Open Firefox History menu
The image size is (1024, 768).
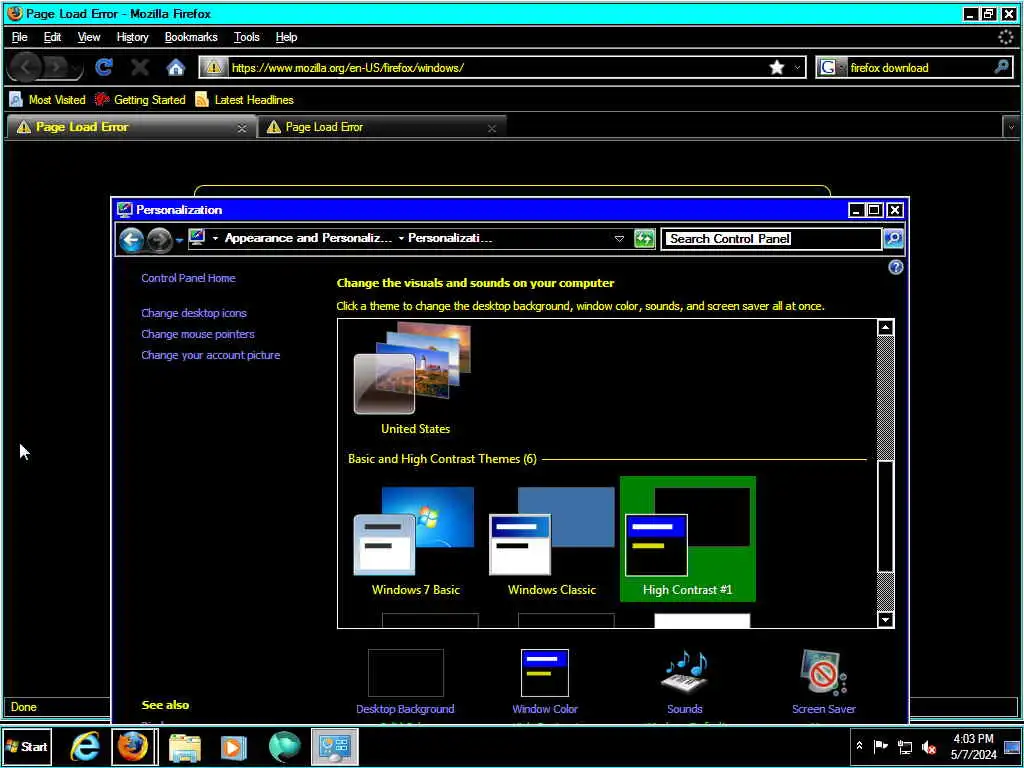coord(133,37)
